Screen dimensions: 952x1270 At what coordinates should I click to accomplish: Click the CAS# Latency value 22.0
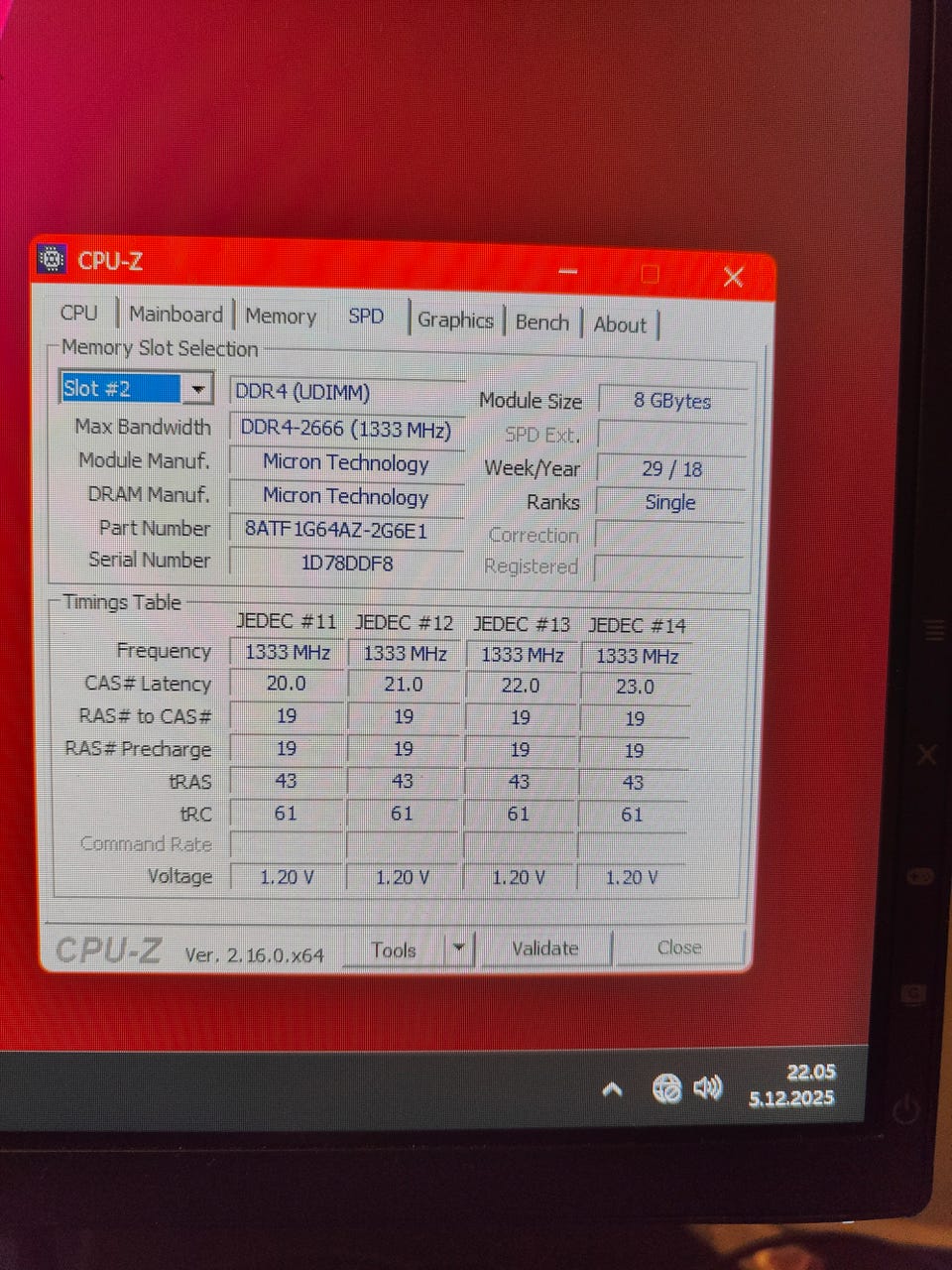(521, 686)
